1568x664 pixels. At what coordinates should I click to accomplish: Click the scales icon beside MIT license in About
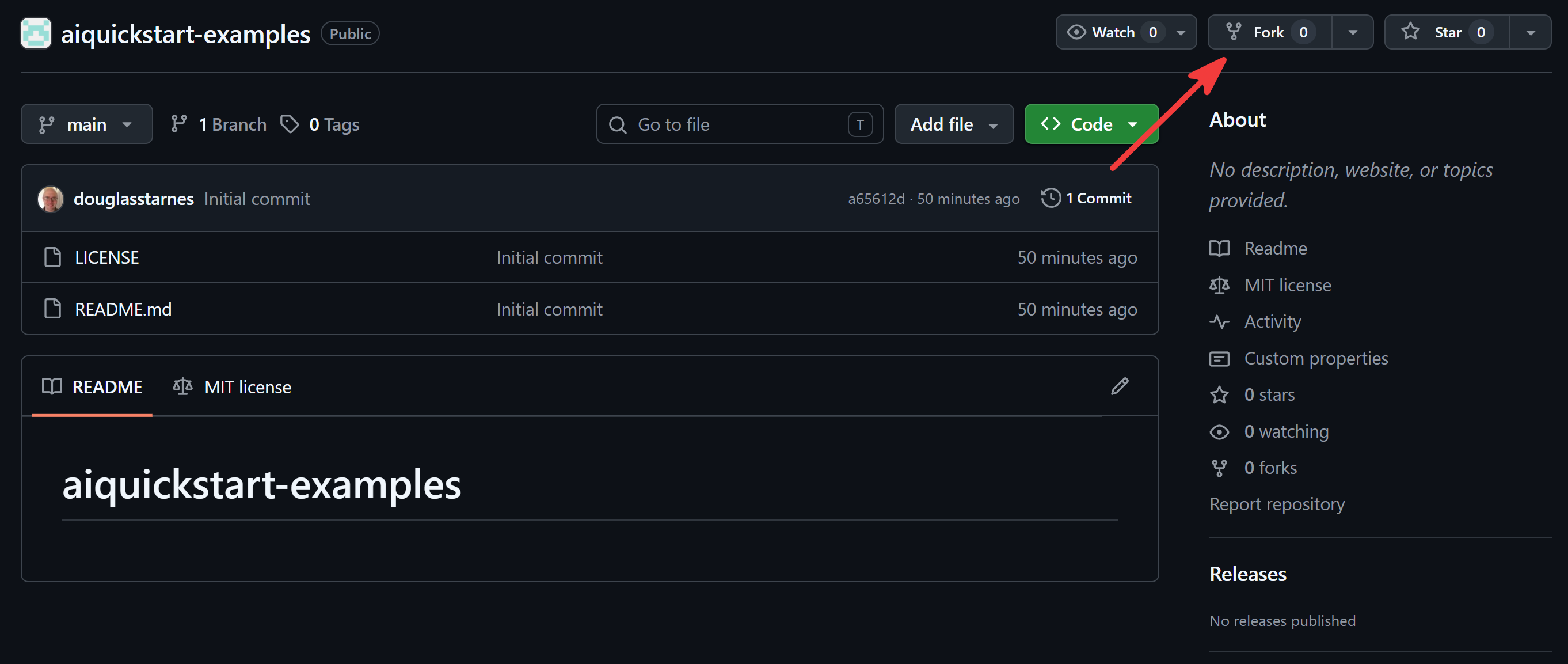tap(1219, 285)
